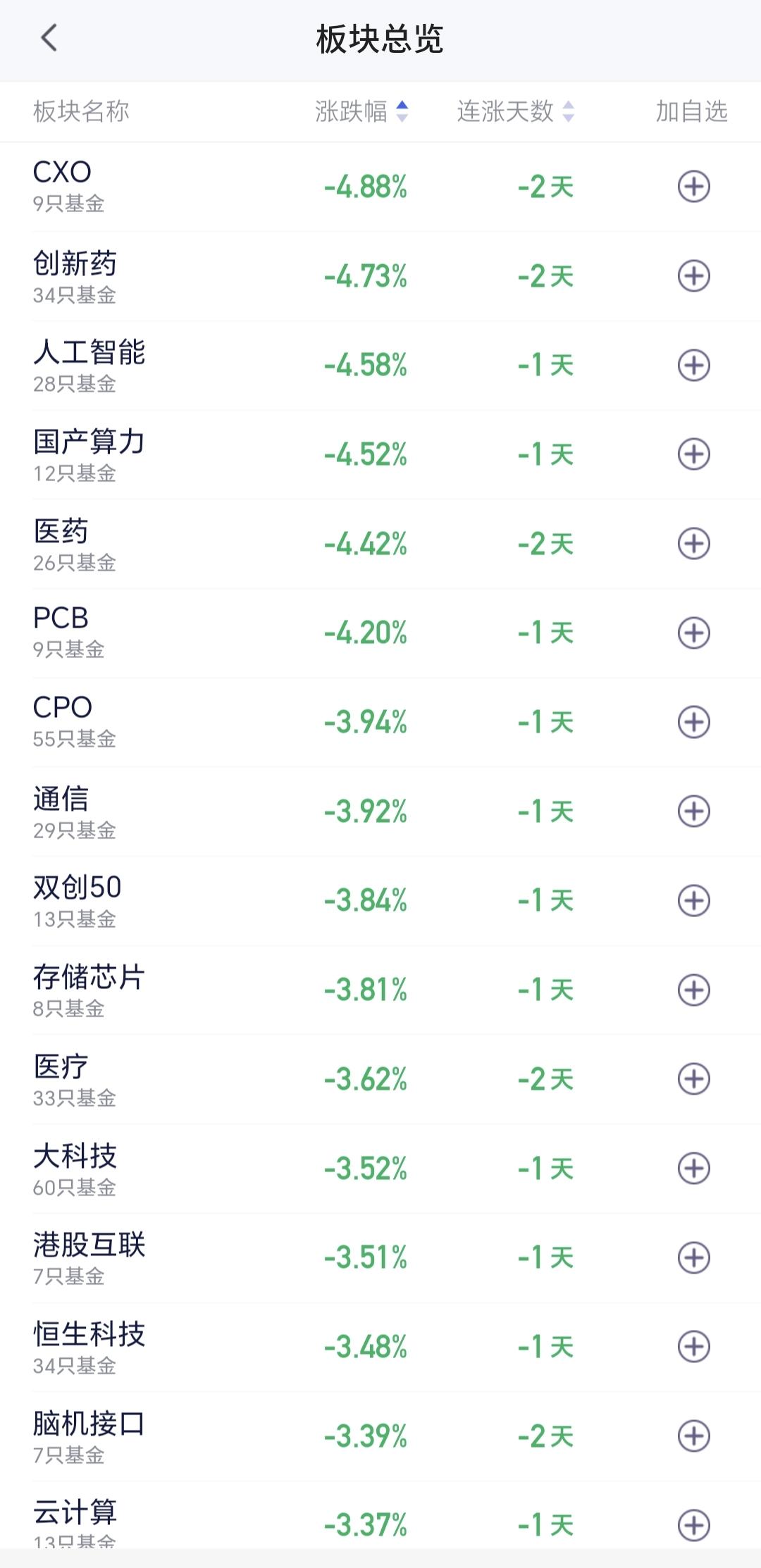Image resolution: width=761 pixels, height=1568 pixels.
Task: Add 港股互联 sector to watchlist
Action: tap(693, 1257)
